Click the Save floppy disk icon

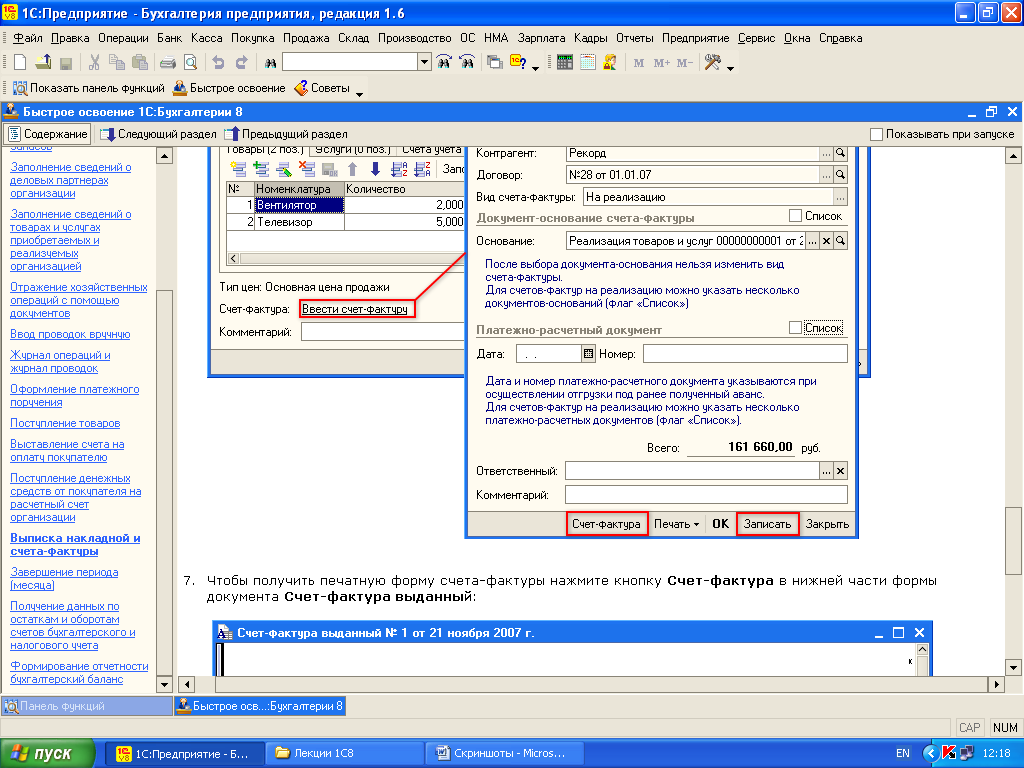65,63
